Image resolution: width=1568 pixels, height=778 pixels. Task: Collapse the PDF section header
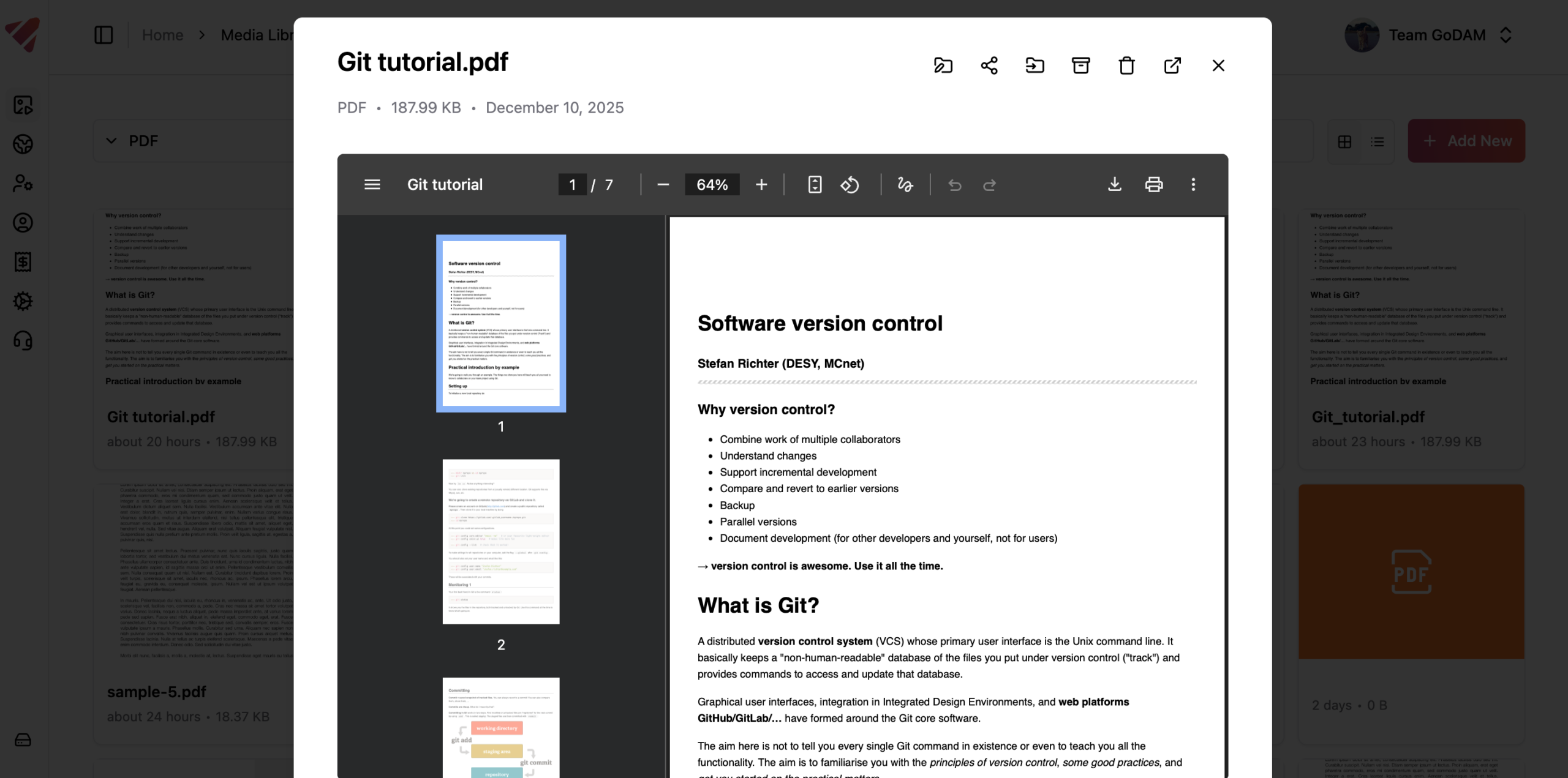[111, 140]
